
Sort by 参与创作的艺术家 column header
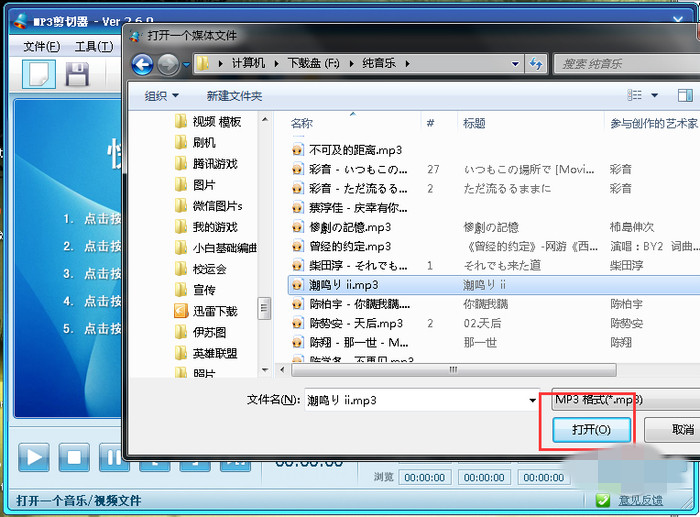(x=654, y=123)
